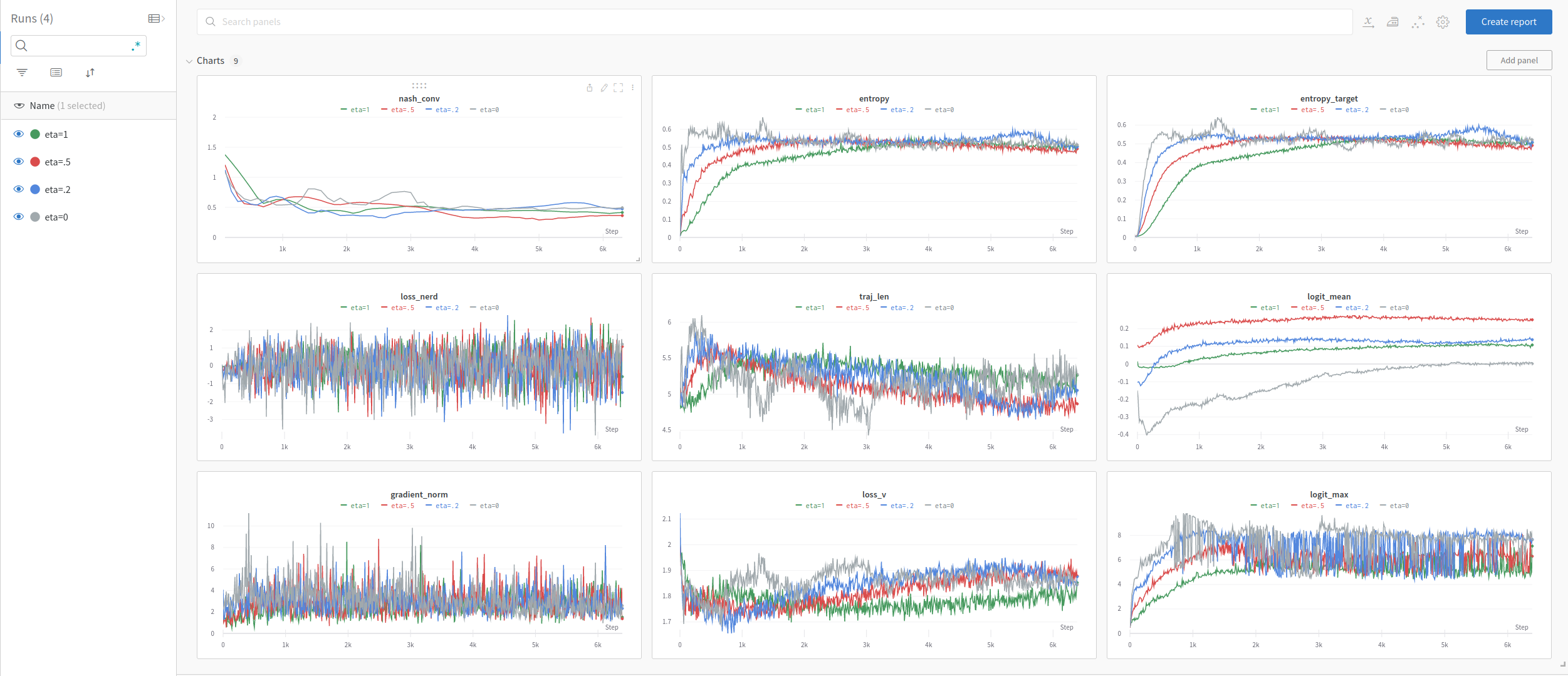1568x676 pixels.
Task: Change the red color of eta=.5 run
Action: point(35,162)
